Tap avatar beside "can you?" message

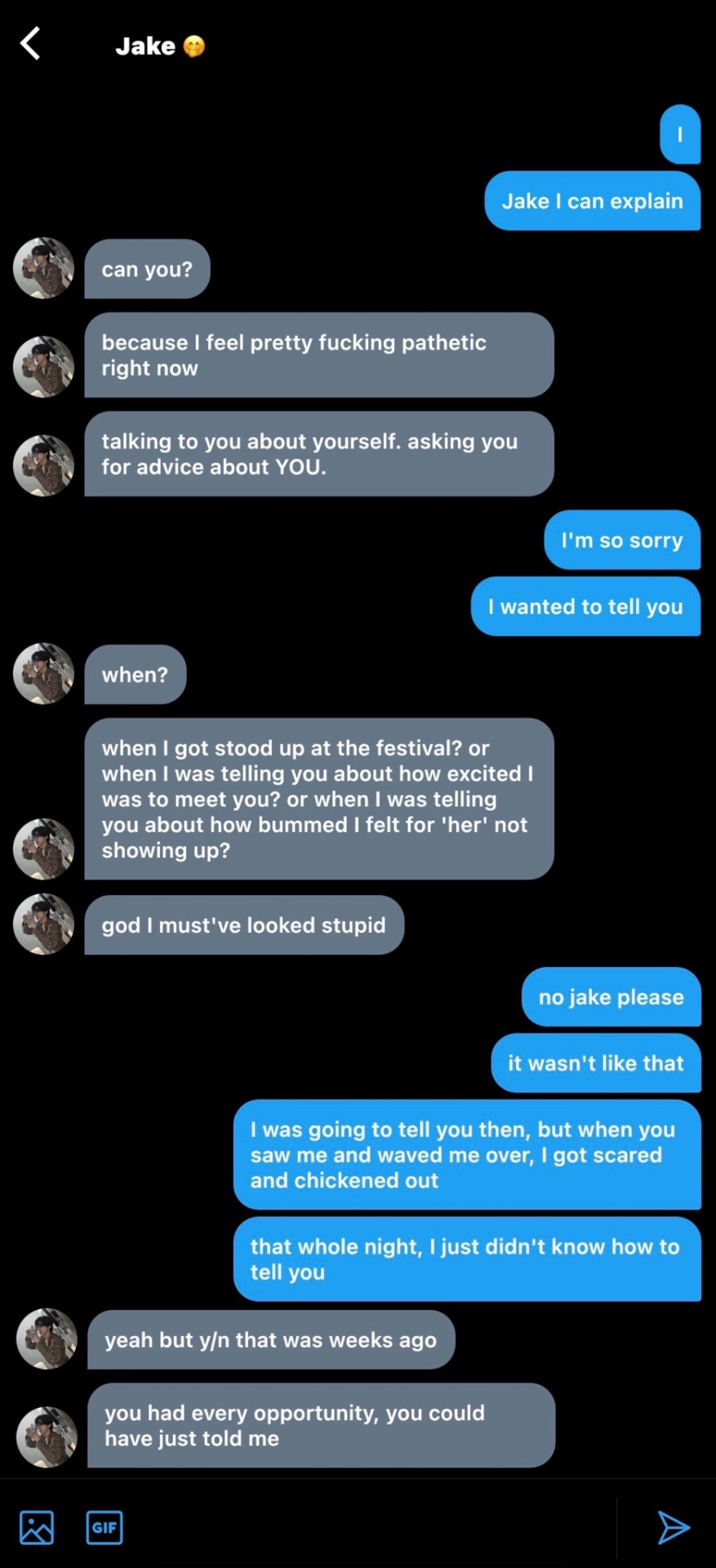pyautogui.click(x=43, y=268)
